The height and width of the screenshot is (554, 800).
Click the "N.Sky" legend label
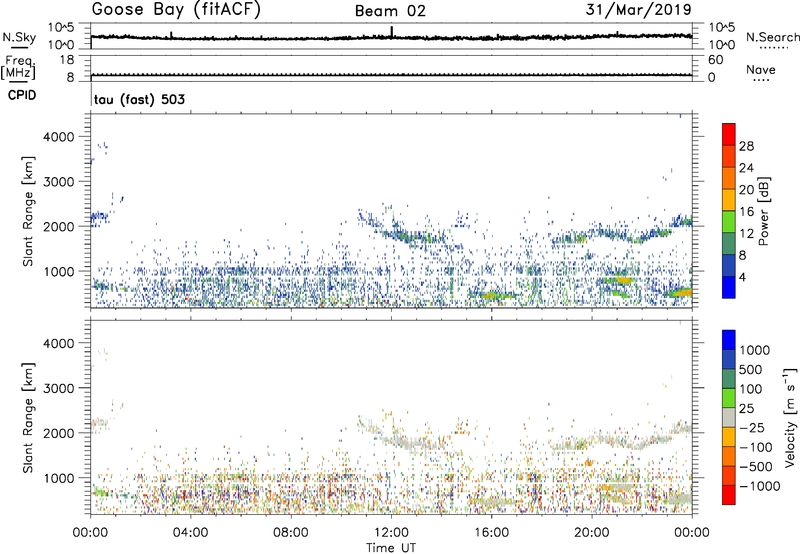[x=19, y=38]
